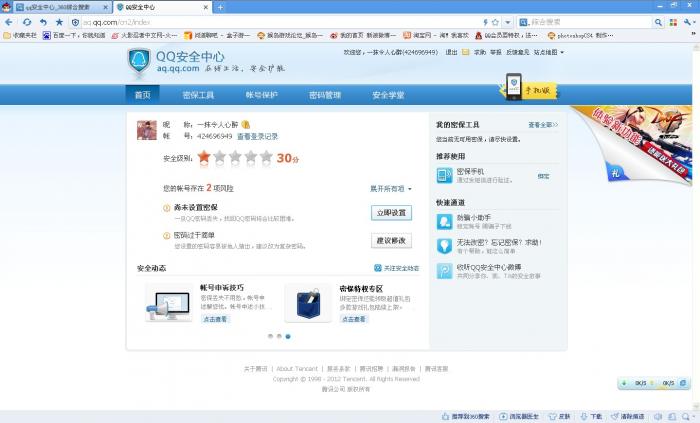700x423 pixels.
Task: Select first carousel dot
Action: pos(271,336)
